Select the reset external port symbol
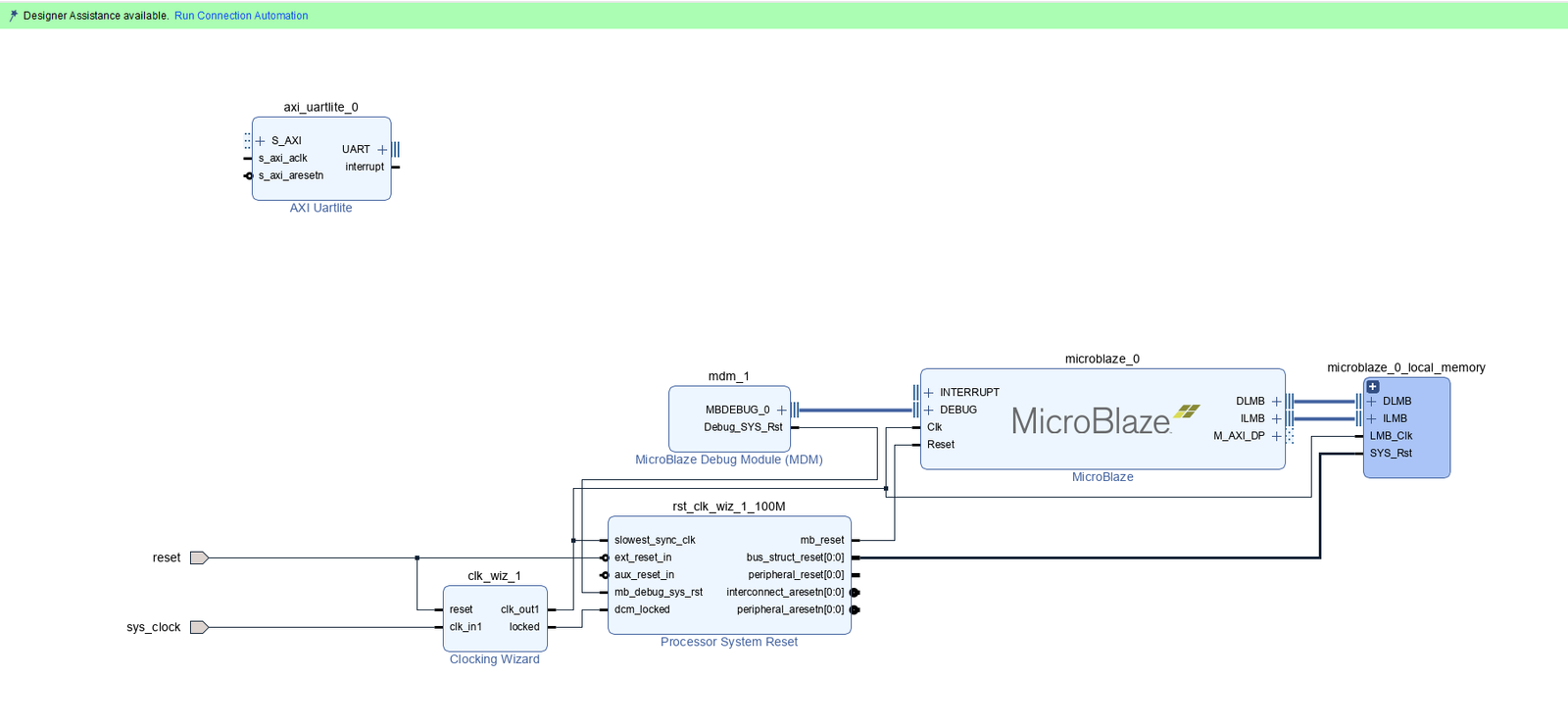Screen dimensions: 1568x726 tap(199, 558)
